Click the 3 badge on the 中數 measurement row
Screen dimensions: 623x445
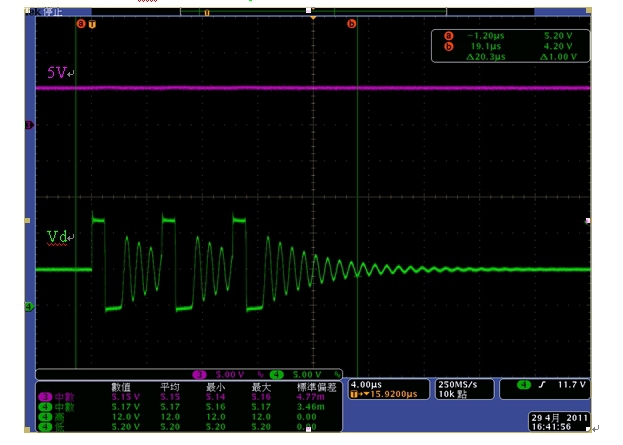(x=45, y=397)
